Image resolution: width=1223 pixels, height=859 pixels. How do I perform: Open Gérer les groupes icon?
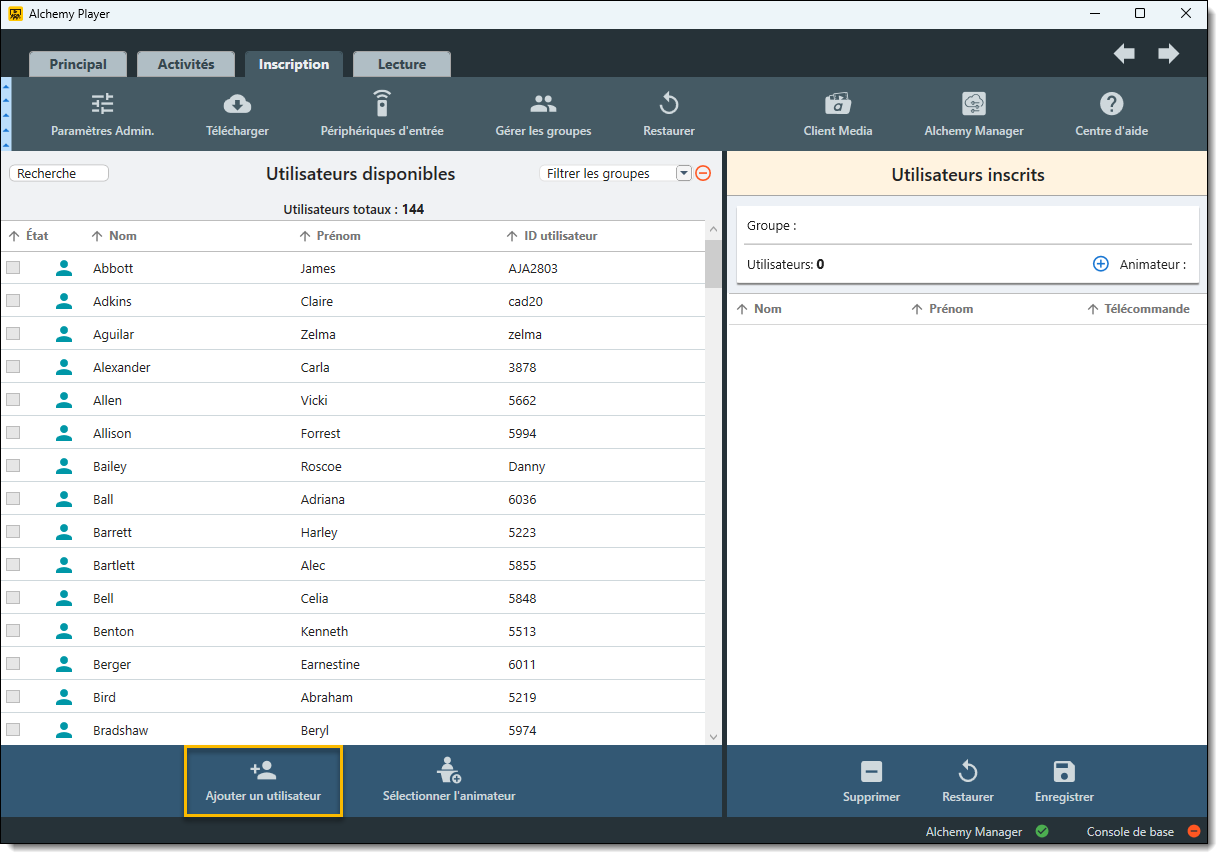(x=543, y=104)
